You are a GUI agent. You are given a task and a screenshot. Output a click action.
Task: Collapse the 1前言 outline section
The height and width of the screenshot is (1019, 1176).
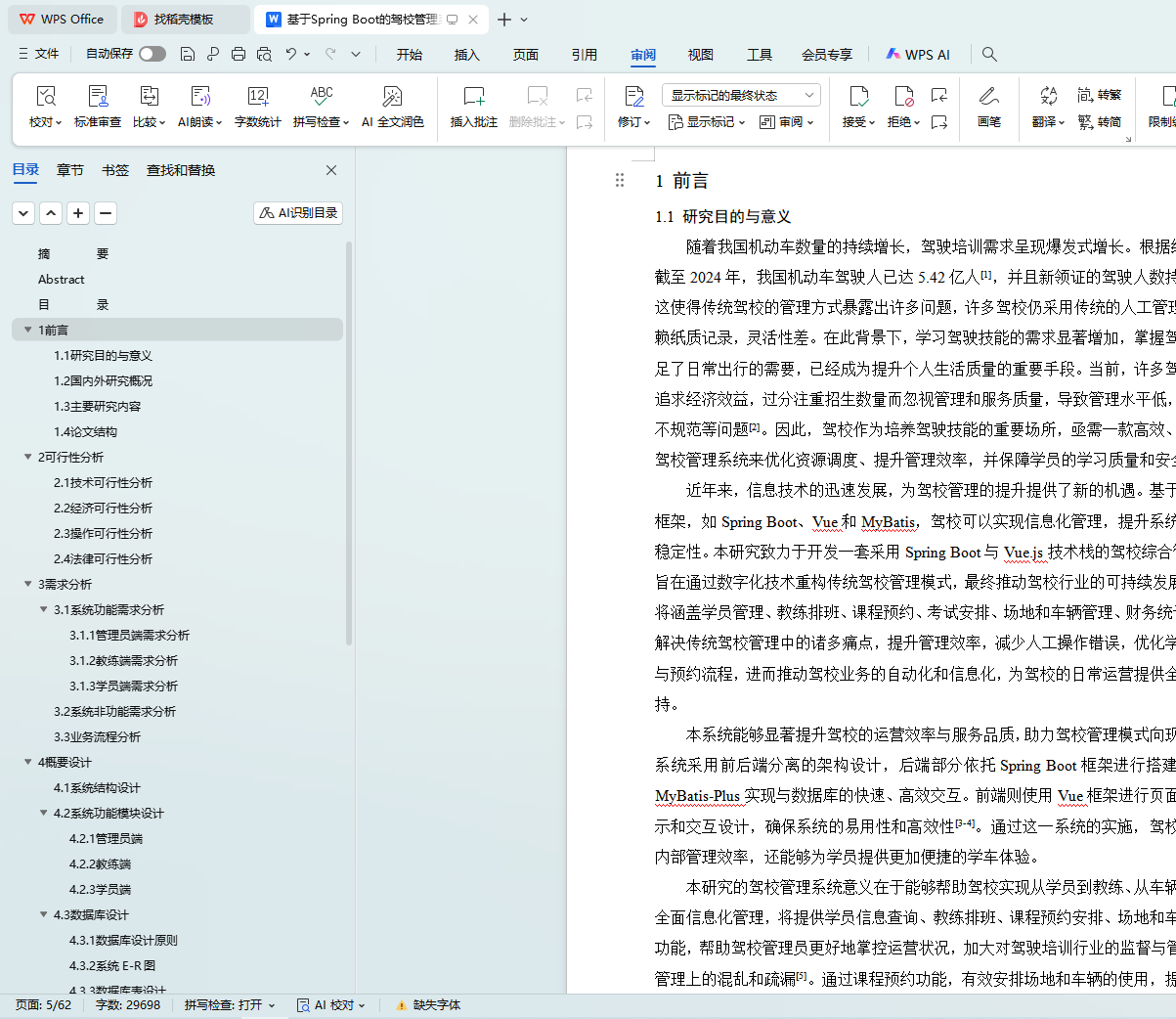[28, 330]
